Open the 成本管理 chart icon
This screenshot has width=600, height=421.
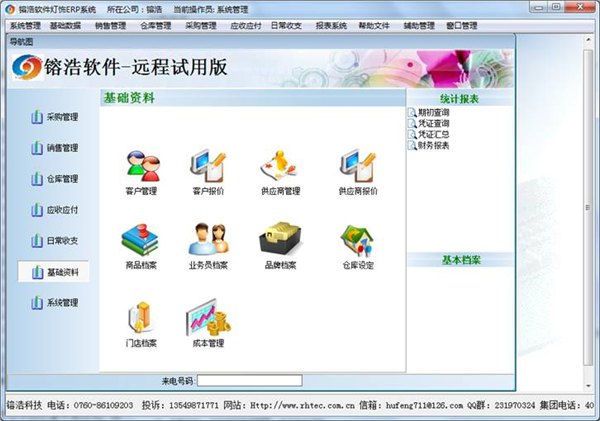point(209,317)
